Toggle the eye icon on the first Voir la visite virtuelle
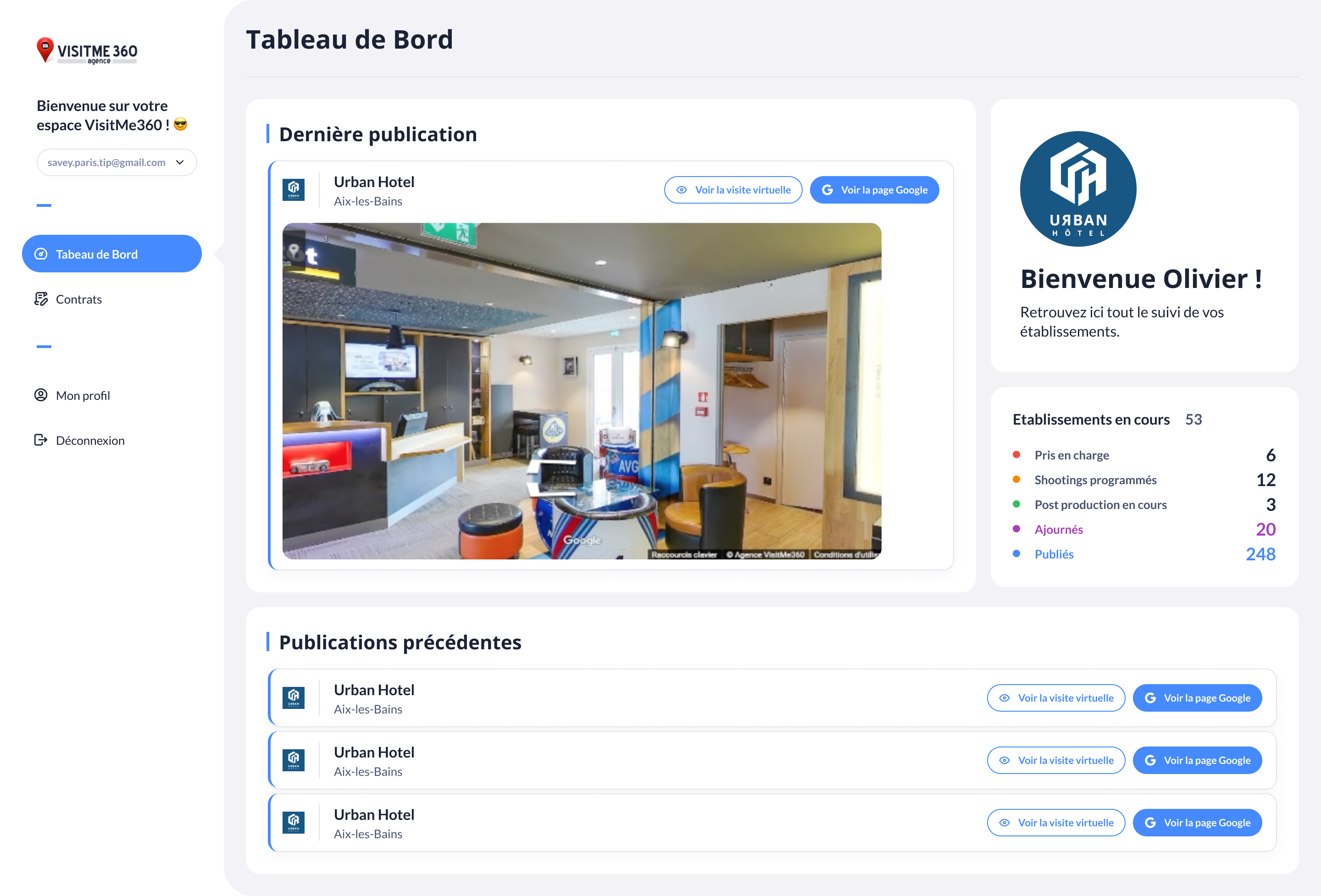 coord(682,190)
